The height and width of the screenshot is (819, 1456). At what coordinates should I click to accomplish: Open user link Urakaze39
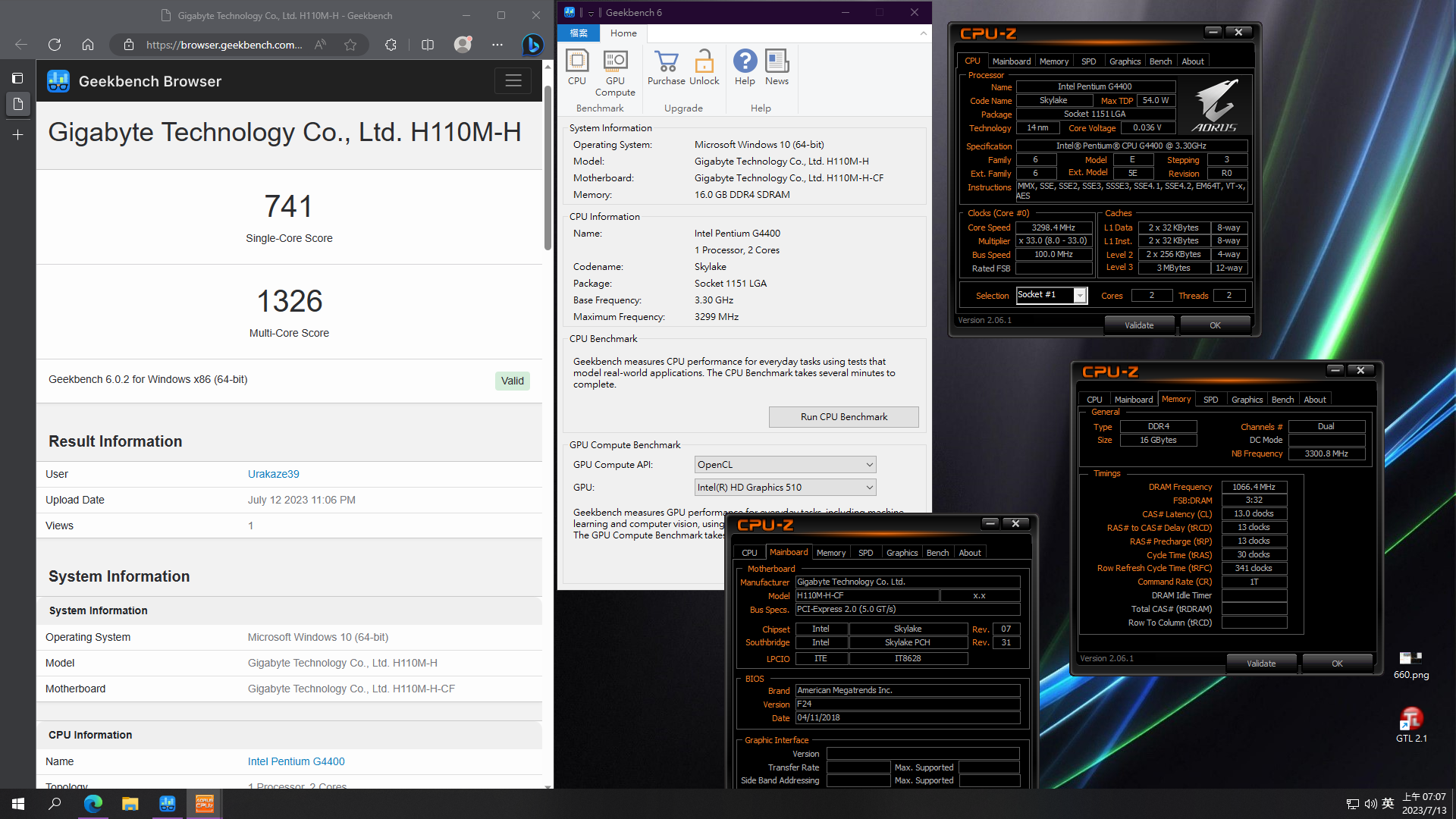point(273,474)
